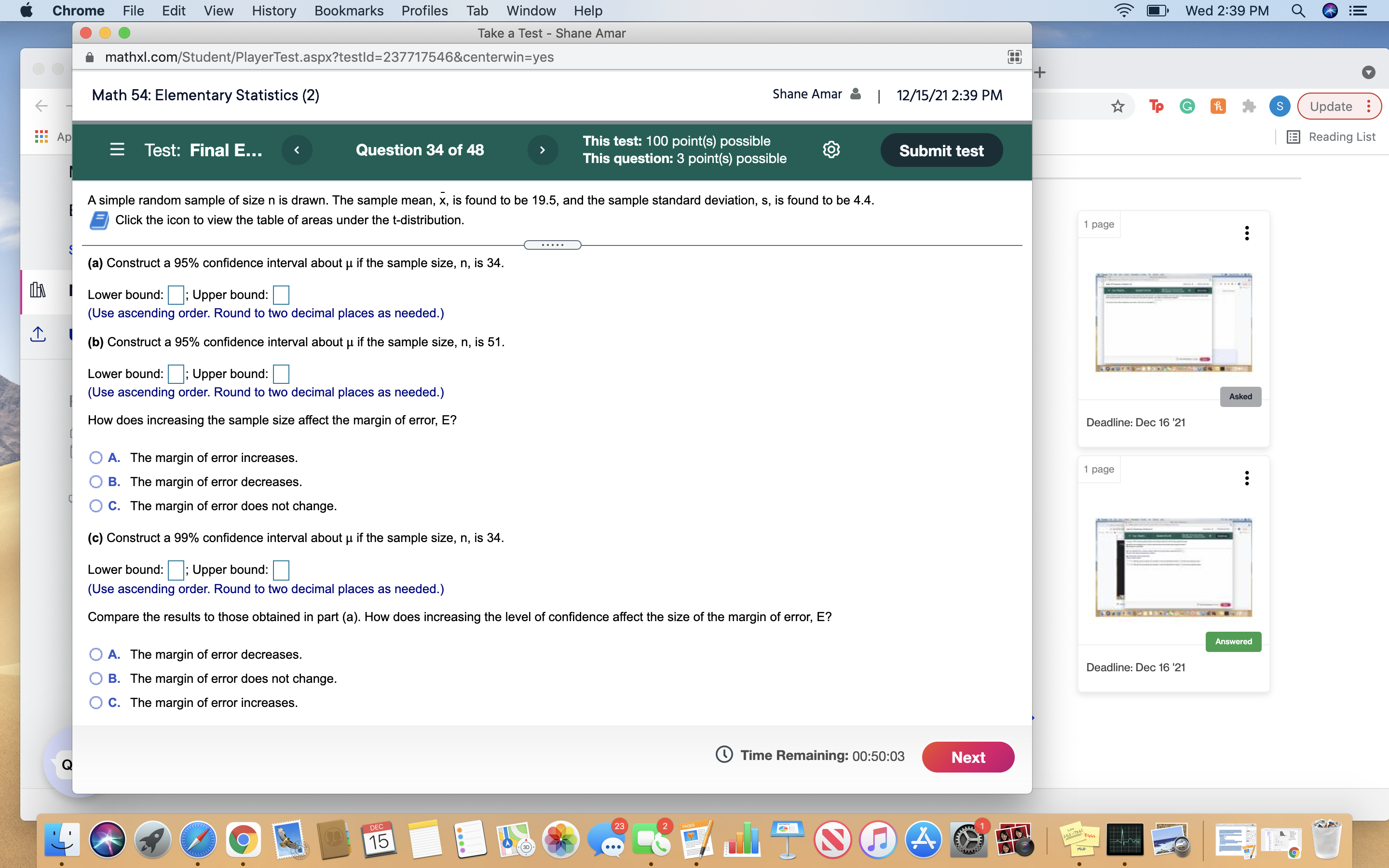This screenshot has width=1389, height=868.
Task: Open the History menu
Action: pyautogui.click(x=274, y=10)
